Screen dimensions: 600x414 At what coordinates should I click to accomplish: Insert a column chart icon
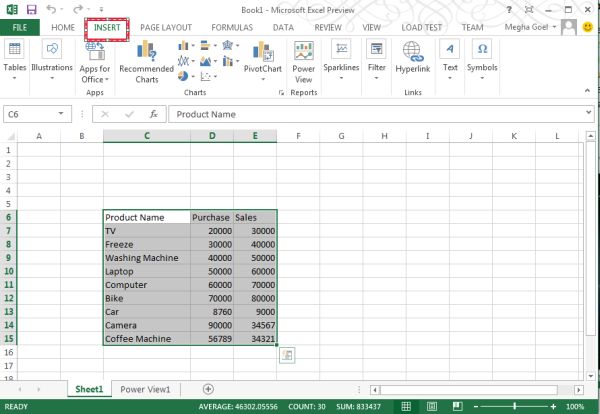point(184,46)
